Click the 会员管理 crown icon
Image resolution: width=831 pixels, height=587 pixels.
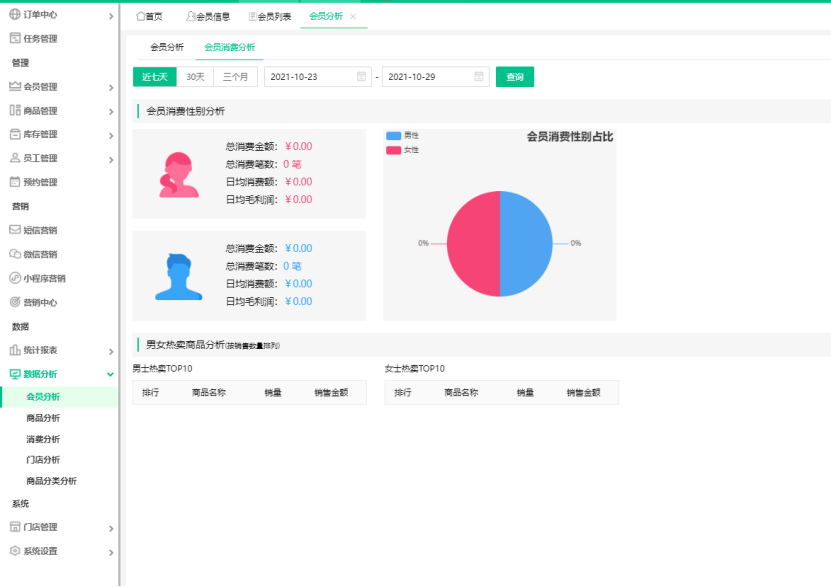click(15, 86)
